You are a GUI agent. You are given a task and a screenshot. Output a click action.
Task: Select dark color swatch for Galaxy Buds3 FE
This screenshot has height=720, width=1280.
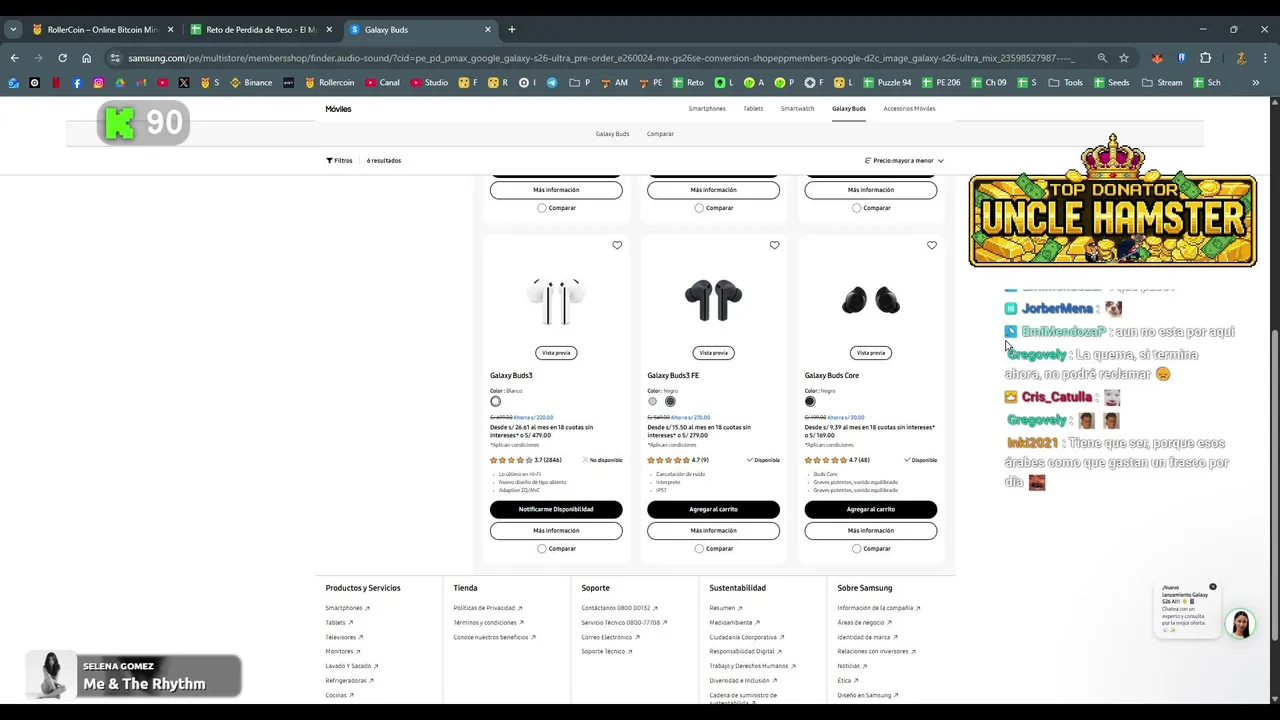point(670,401)
